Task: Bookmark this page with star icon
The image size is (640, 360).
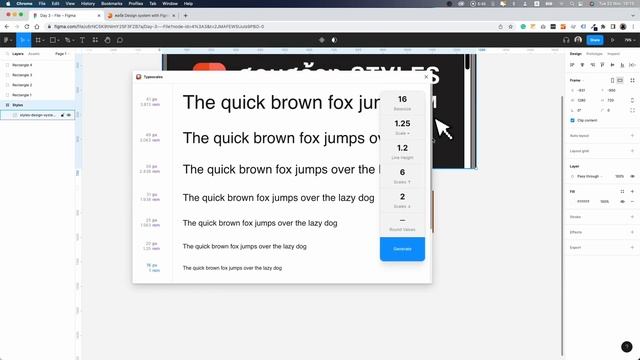Action: pos(511,27)
